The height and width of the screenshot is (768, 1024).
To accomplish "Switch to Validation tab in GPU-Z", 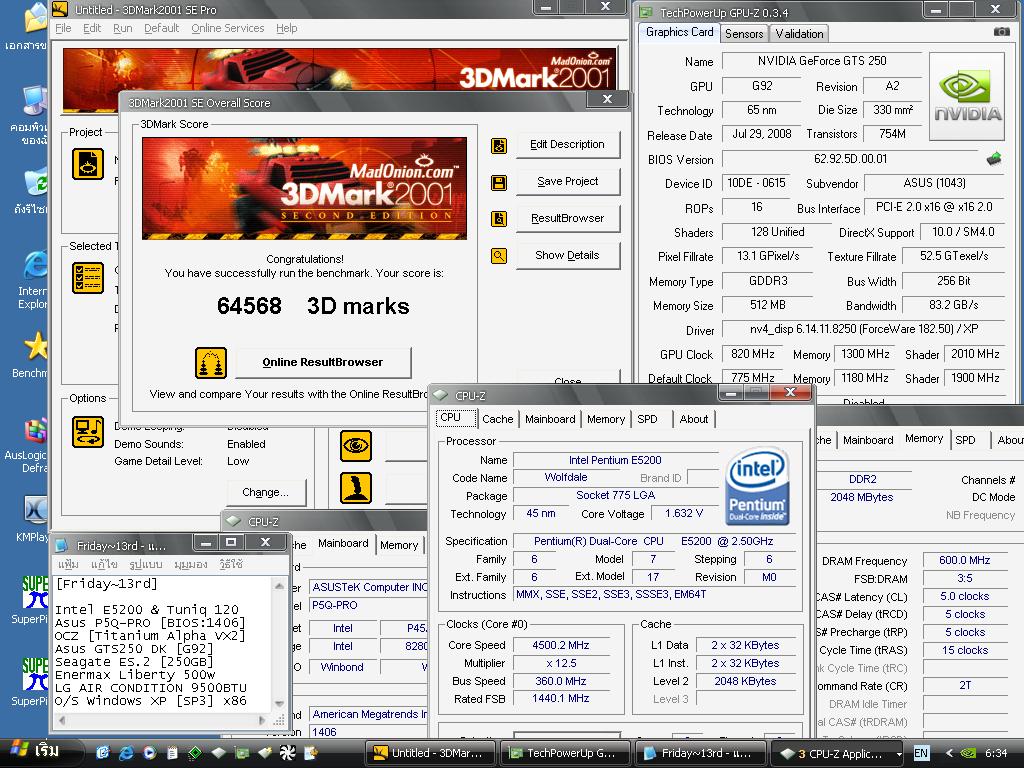I will [x=799, y=34].
